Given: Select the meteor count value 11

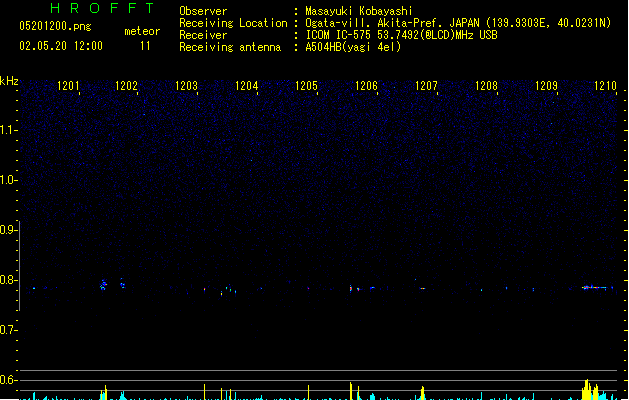Looking at the screenshot, I should click(x=145, y=46).
